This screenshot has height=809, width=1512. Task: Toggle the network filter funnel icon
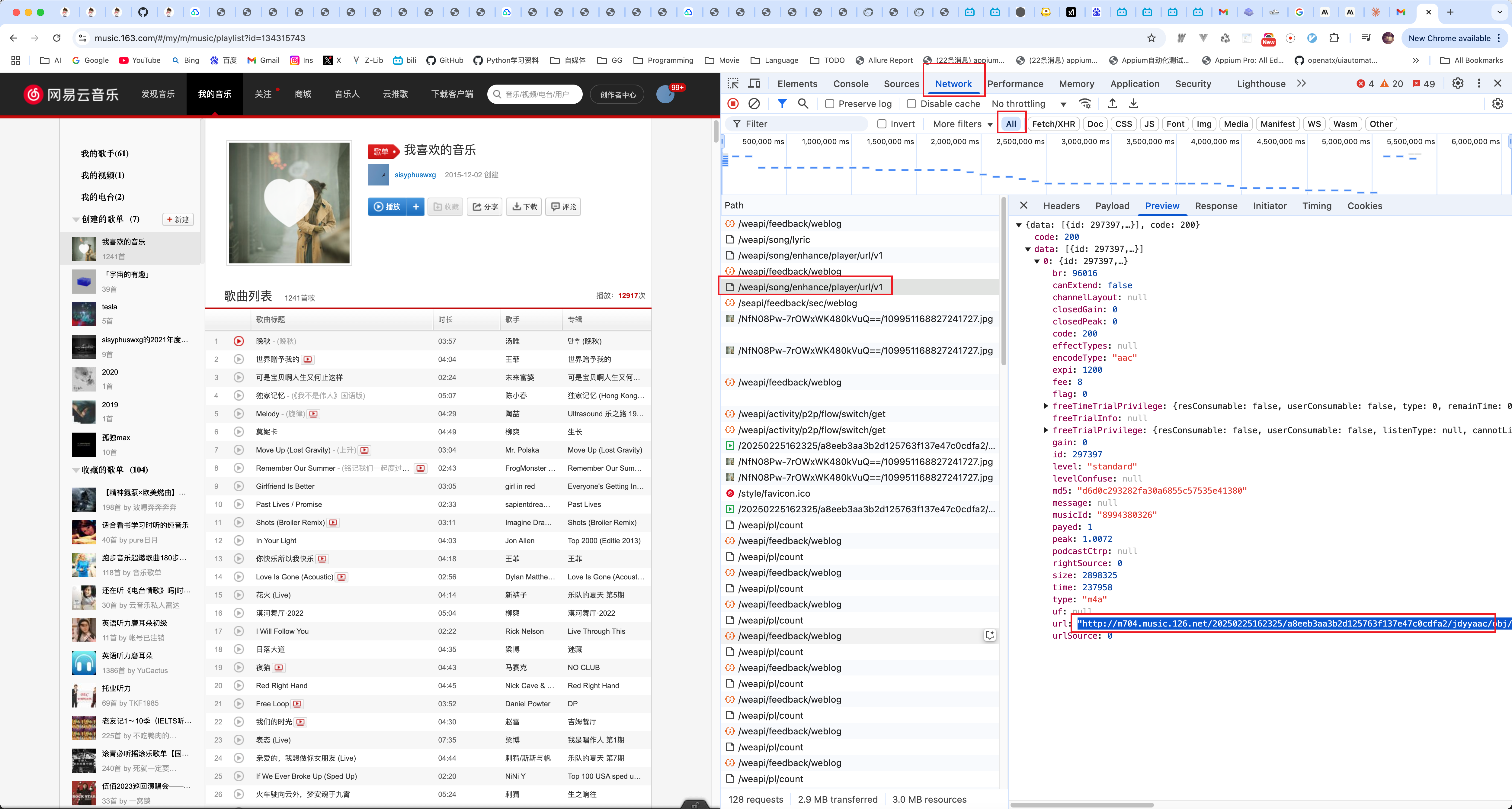(782, 104)
